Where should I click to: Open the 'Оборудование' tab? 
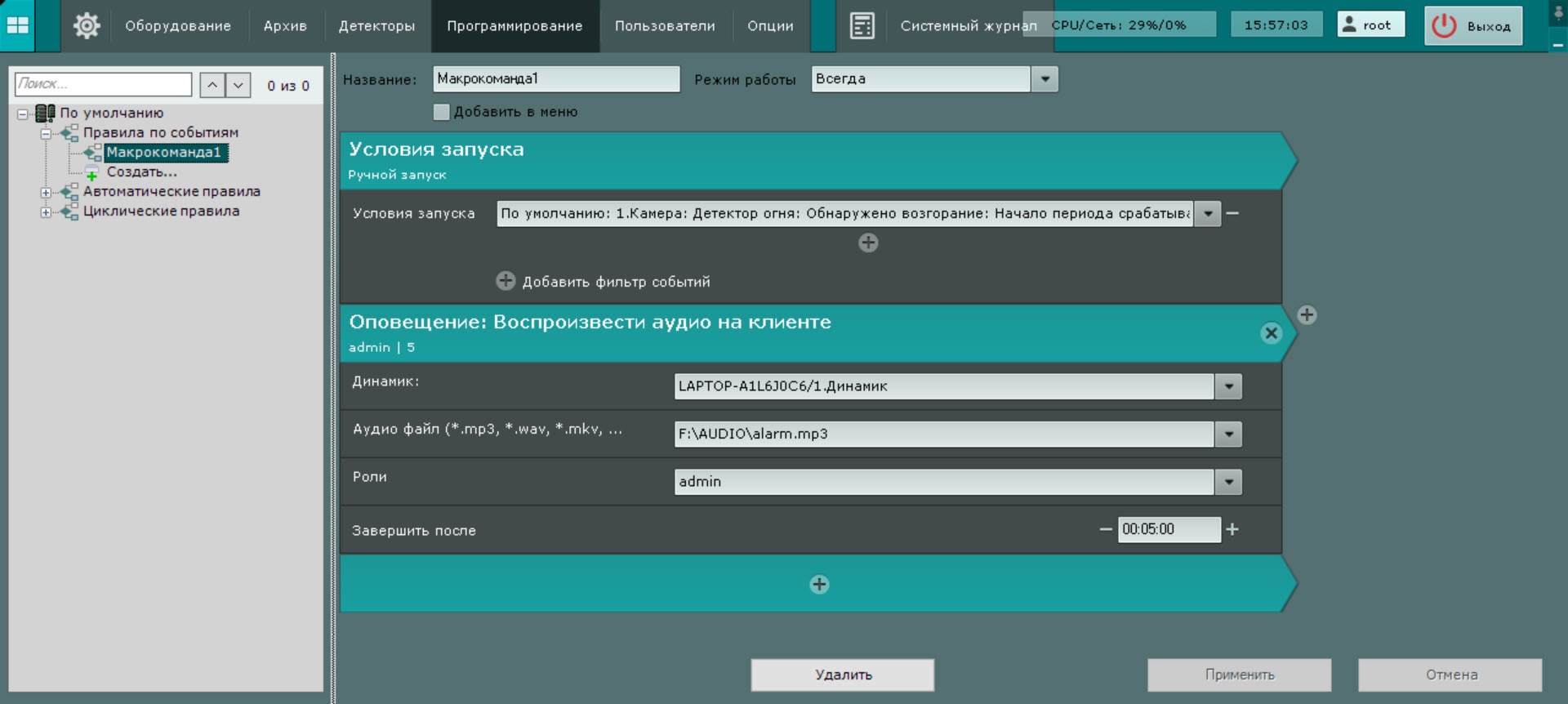point(178,26)
